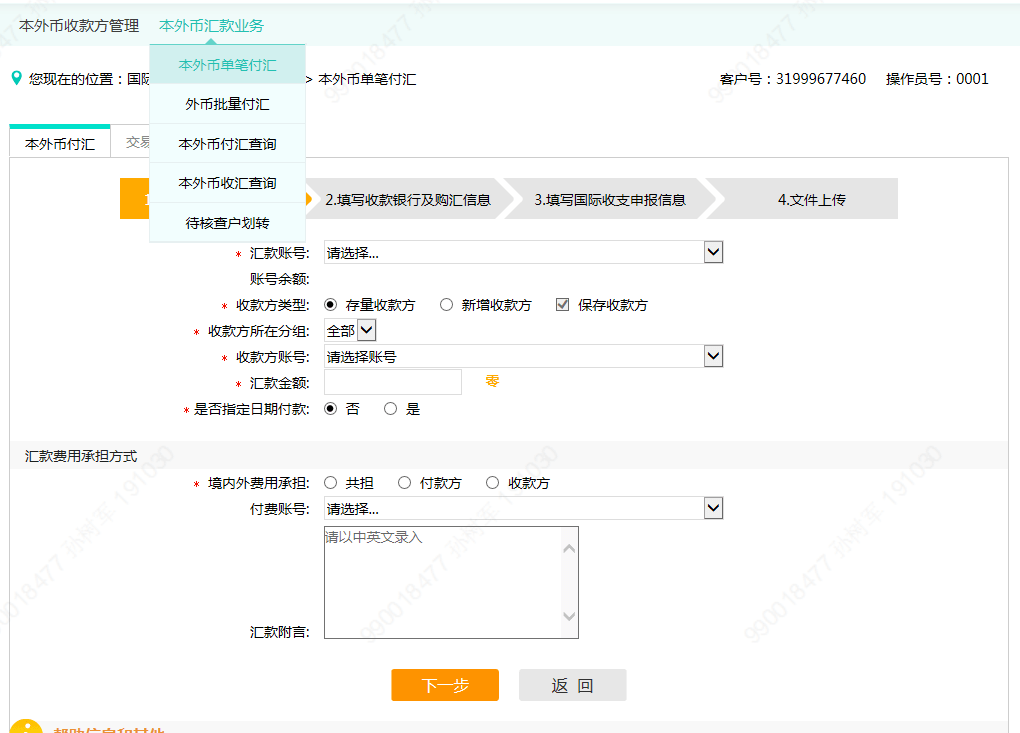The image size is (1020, 733).
Task: Click the location pin icon
Action: pos(17,78)
